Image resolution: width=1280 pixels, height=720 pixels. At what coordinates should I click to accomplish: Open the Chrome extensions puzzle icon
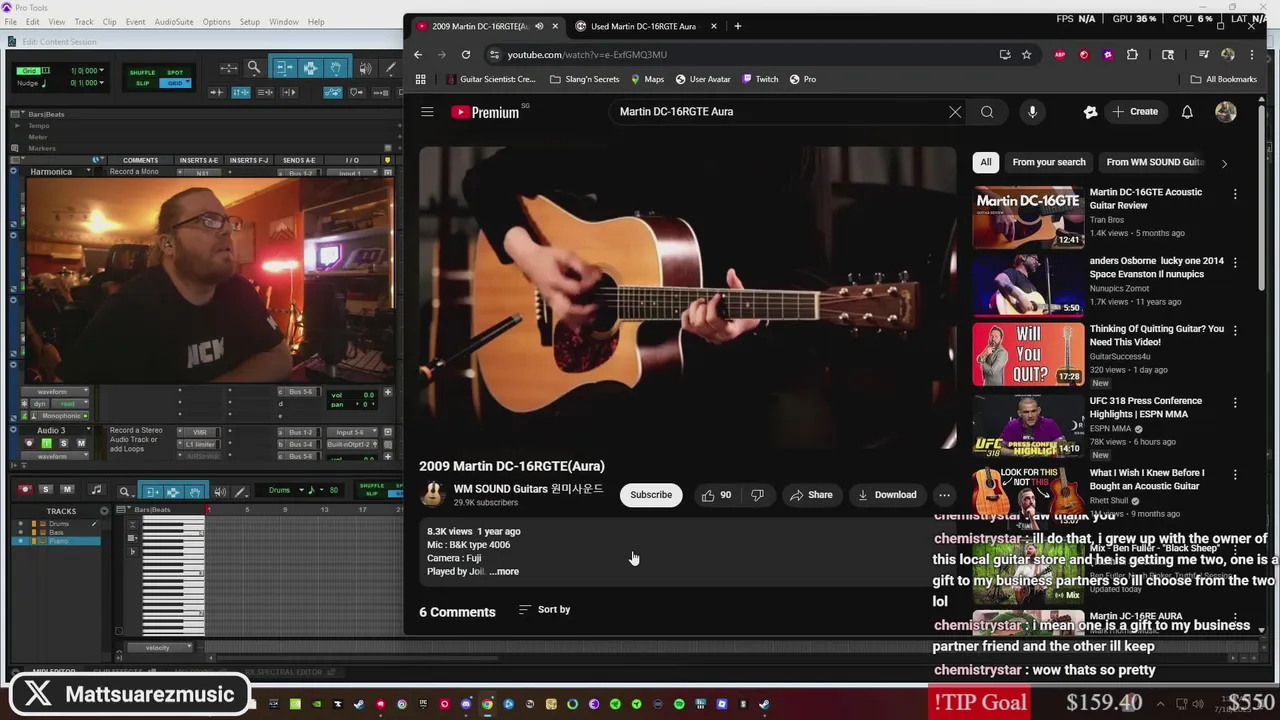[1132, 54]
